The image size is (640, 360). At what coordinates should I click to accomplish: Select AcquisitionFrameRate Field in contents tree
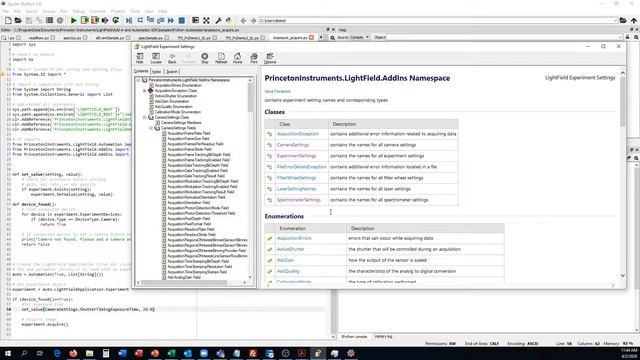189,133
